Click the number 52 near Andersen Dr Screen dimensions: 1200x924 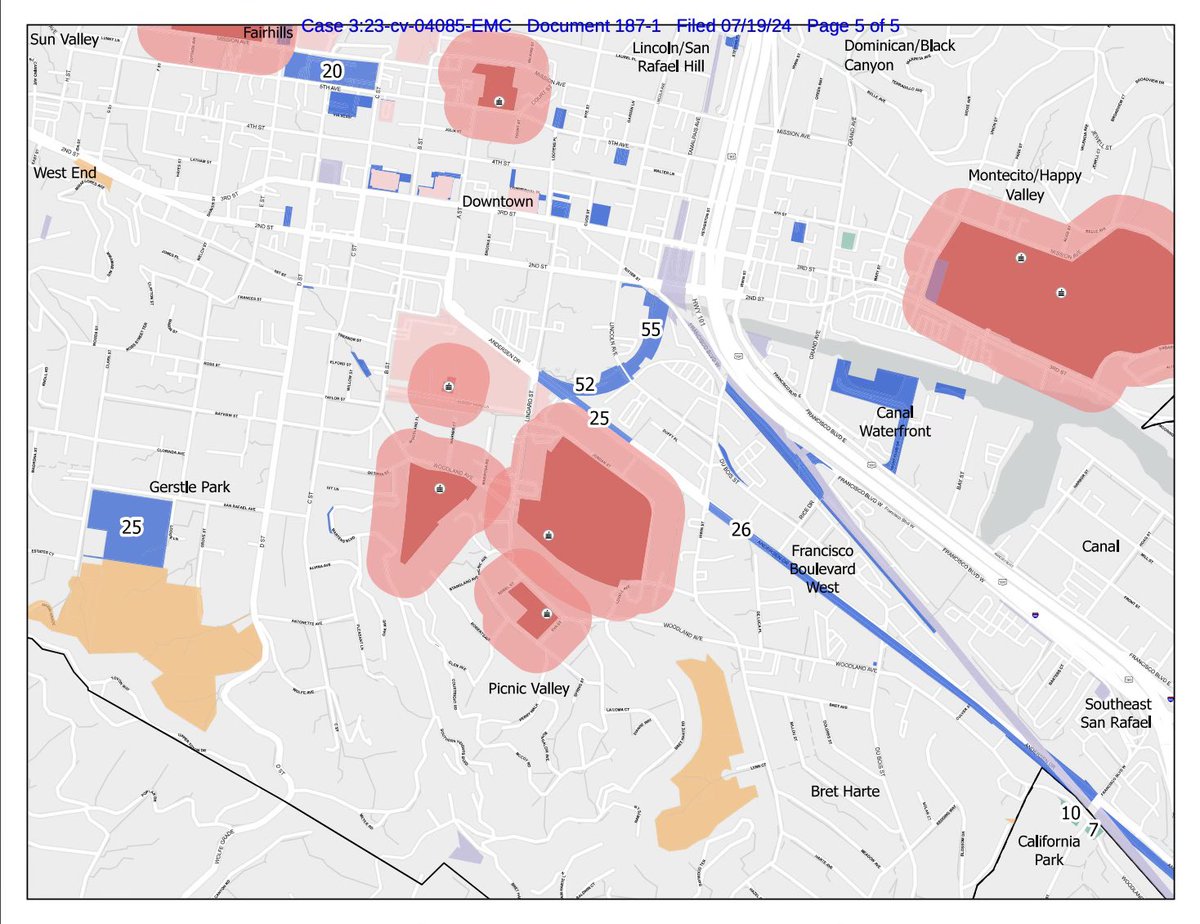point(585,385)
